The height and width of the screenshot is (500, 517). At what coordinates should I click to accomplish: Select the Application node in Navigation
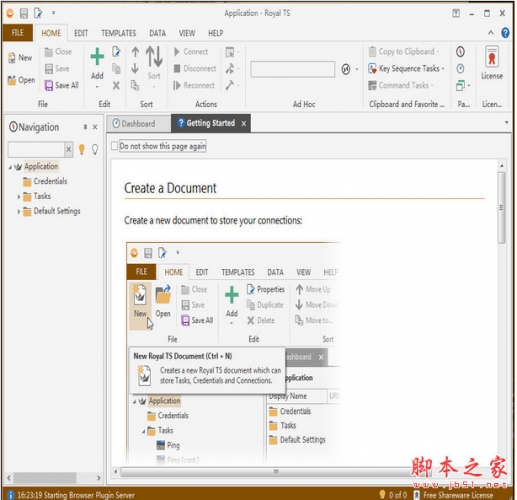(x=41, y=166)
